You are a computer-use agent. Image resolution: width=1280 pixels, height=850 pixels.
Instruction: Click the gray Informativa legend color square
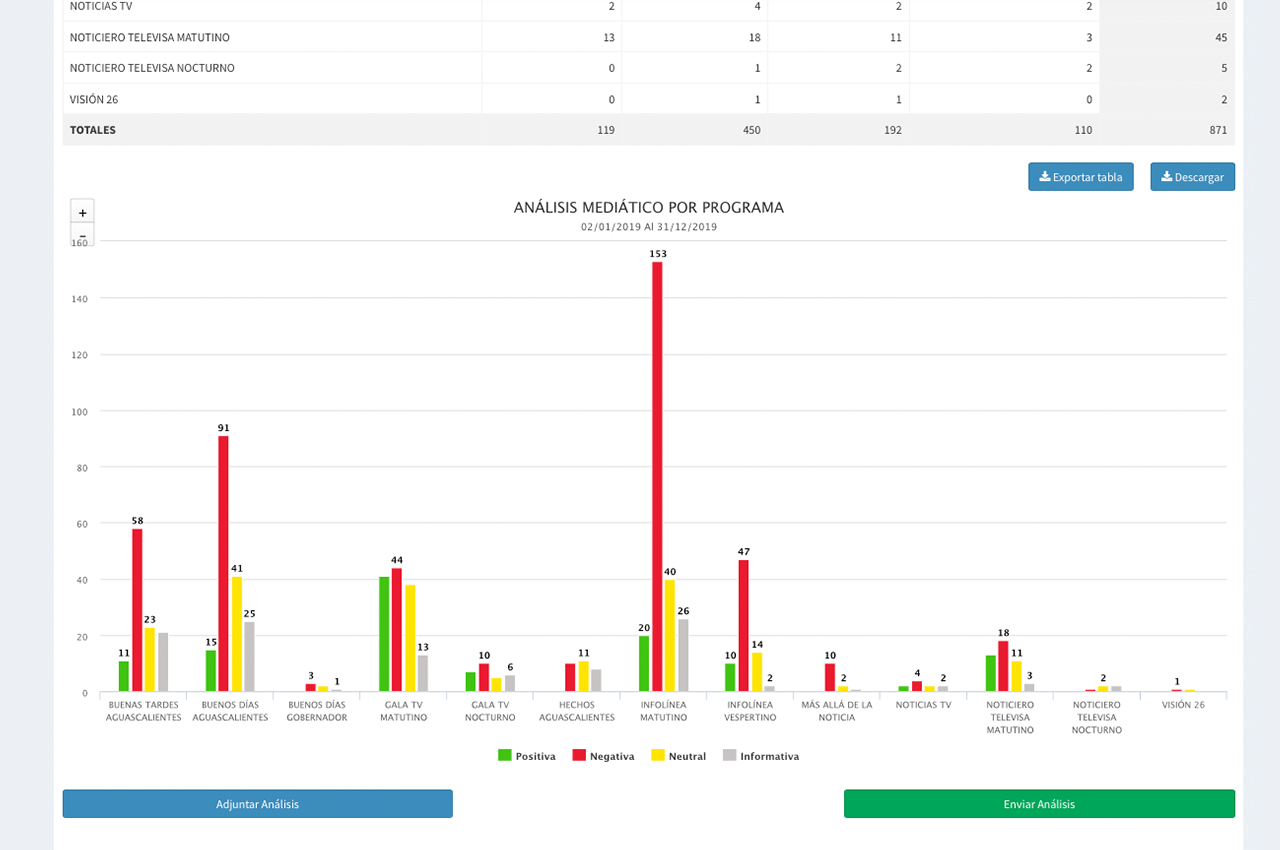[x=729, y=756]
